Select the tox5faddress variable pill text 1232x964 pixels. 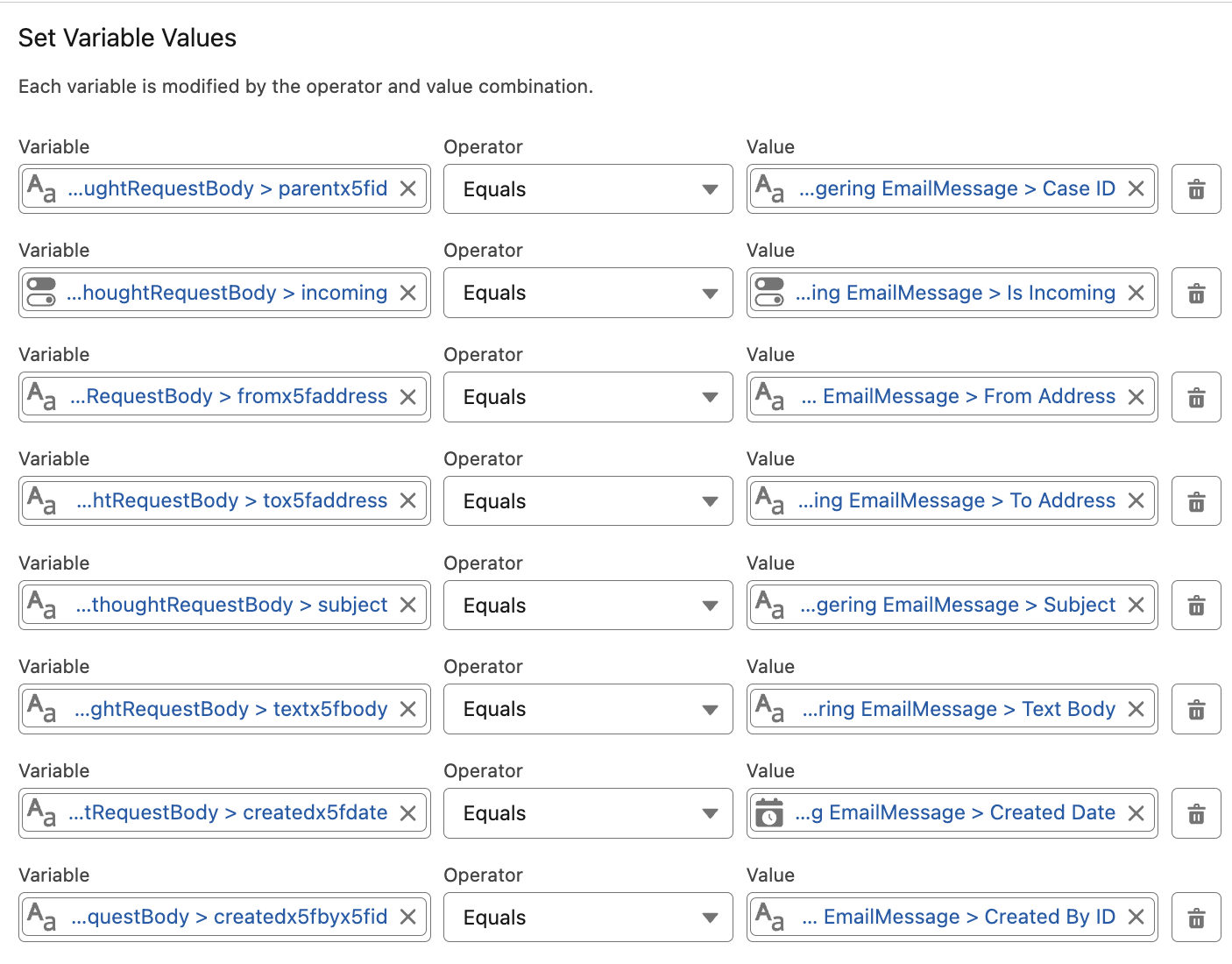click(231, 500)
